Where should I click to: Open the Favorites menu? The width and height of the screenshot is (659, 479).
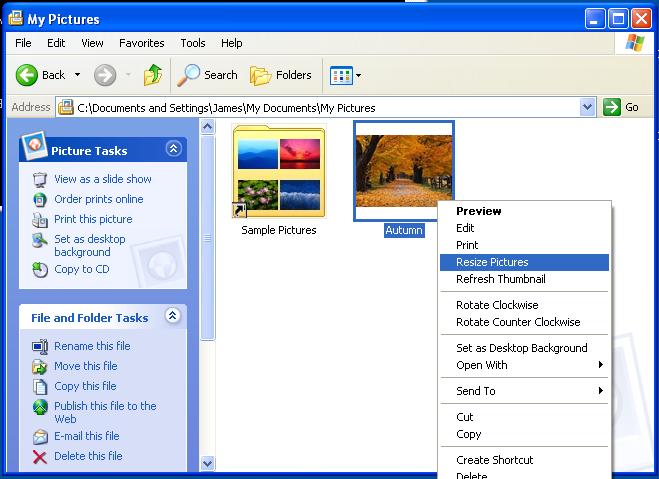coord(141,43)
